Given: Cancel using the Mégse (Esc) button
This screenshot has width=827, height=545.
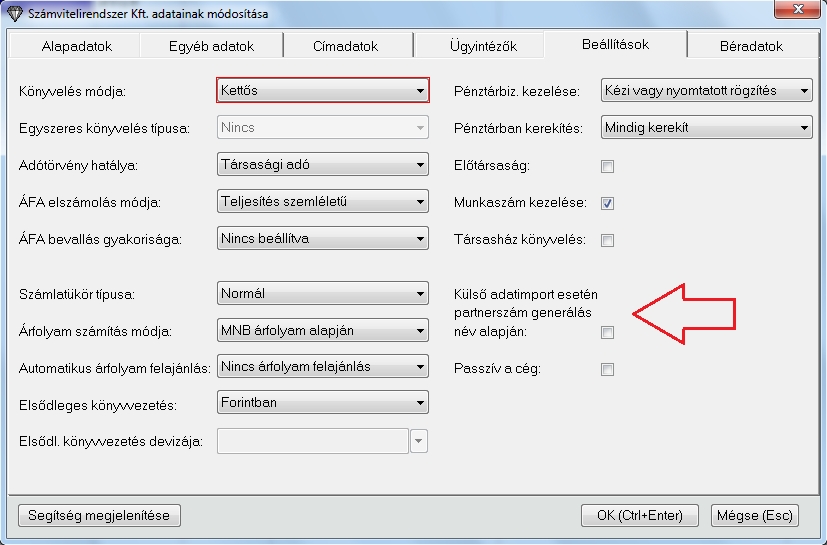Looking at the screenshot, I should (x=754, y=515).
